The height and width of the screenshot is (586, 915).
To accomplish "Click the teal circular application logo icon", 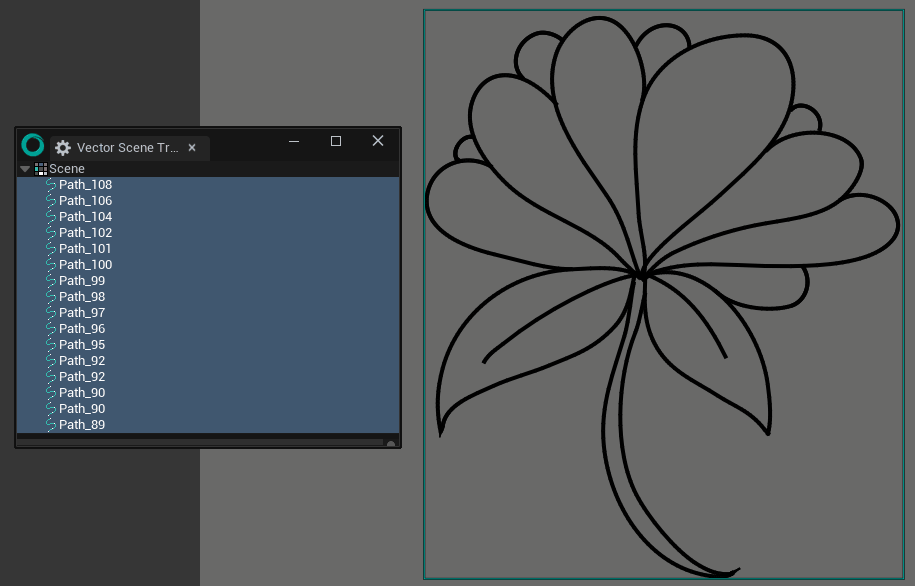I will [31, 147].
